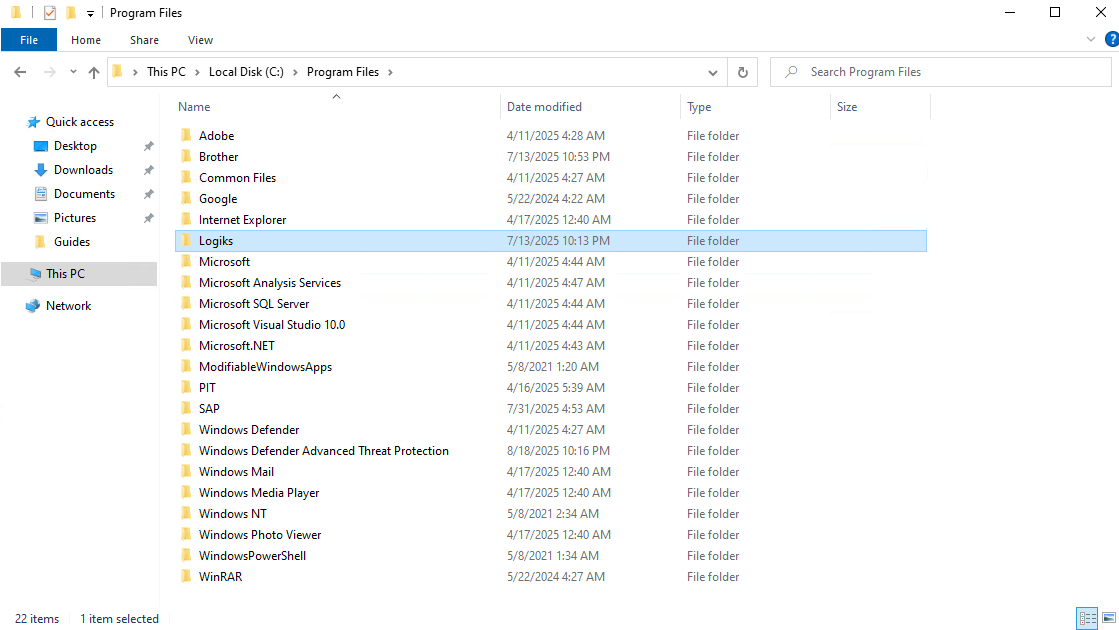This screenshot has height=630, width=1119.
Task: Switch to the View ribbon tab
Action: click(x=200, y=40)
